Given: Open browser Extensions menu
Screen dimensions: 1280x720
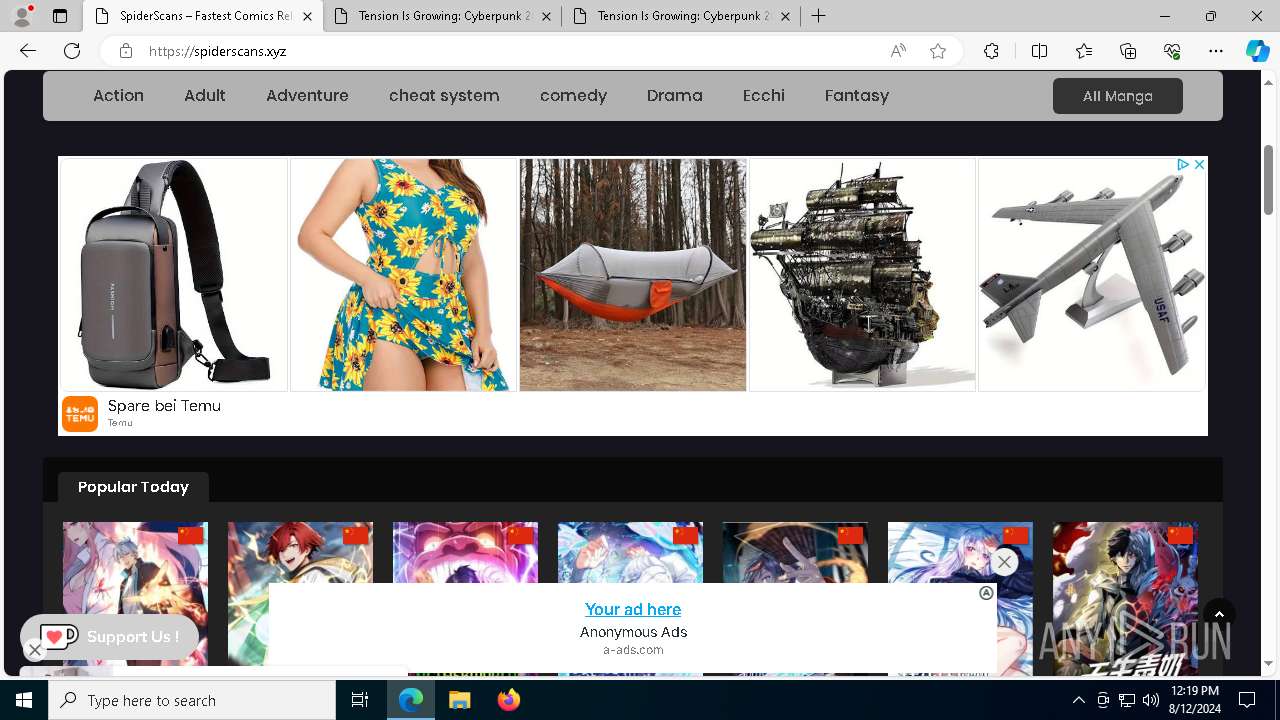Looking at the screenshot, I should (x=991, y=51).
